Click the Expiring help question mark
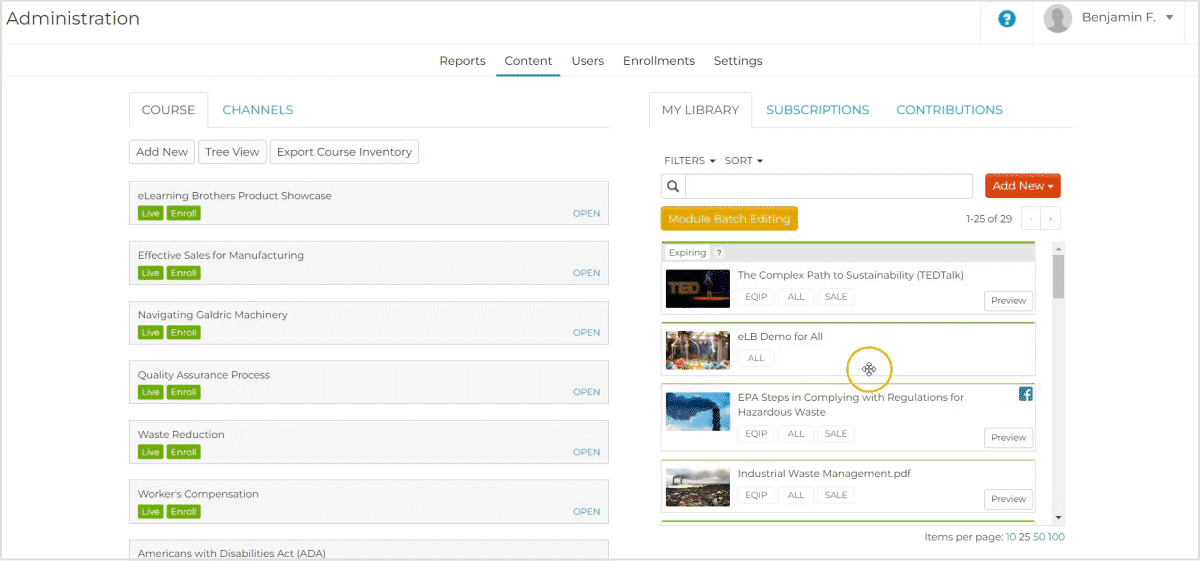Screen dimensions: 1200x561 click(719, 253)
